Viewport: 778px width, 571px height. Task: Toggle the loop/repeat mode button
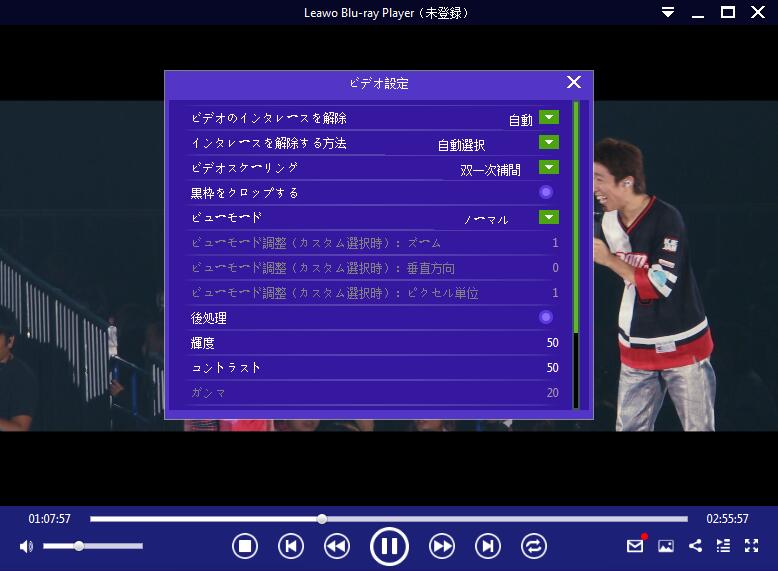[534, 546]
